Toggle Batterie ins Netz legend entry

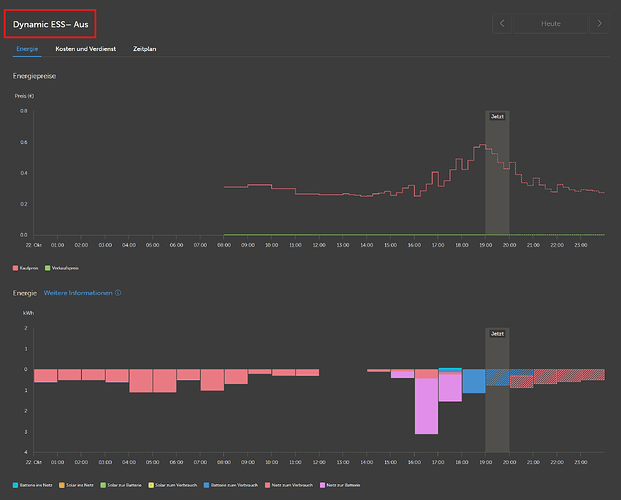[x=32, y=485]
